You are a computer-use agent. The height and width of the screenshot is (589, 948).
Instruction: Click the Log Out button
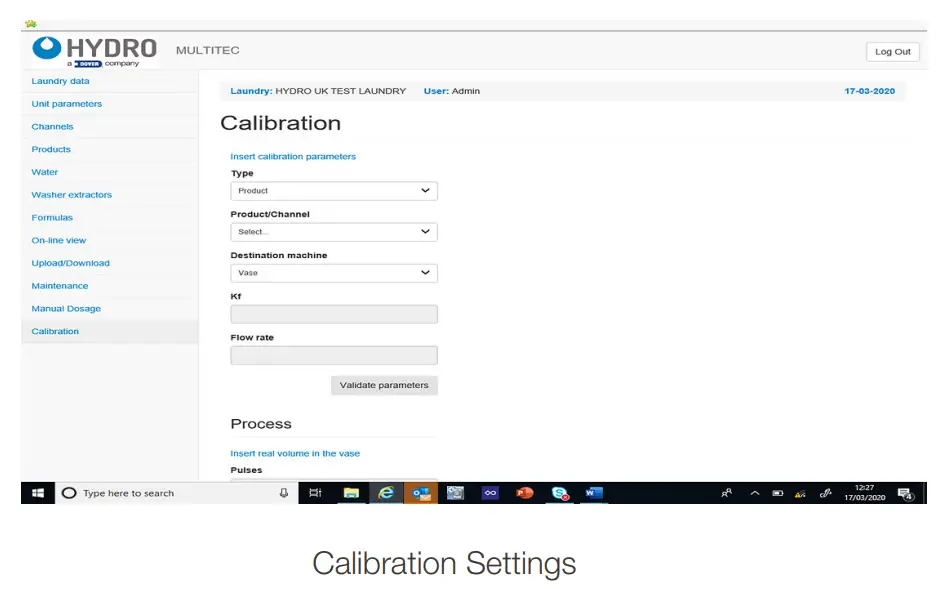[x=891, y=51]
